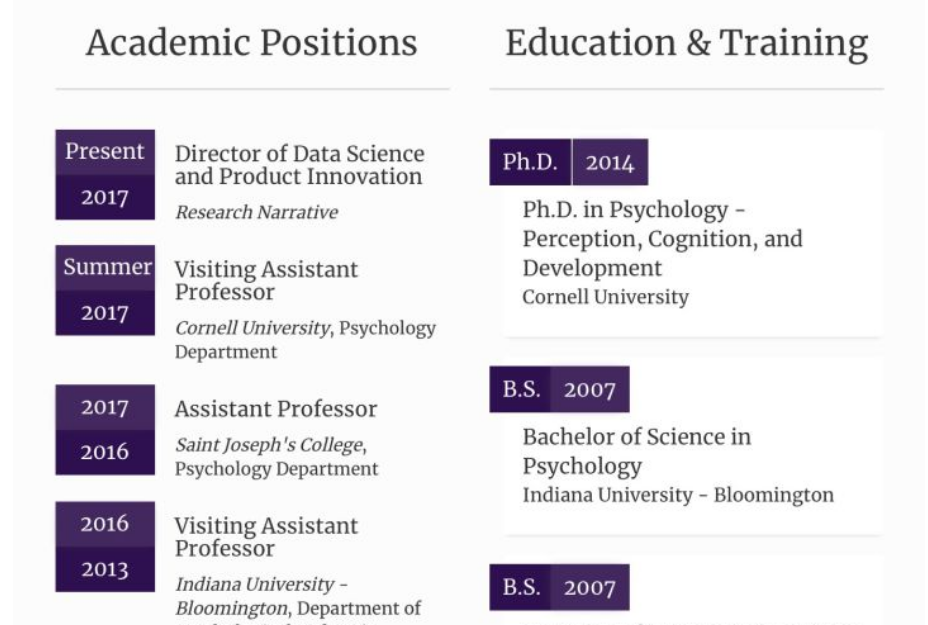Viewport: 928px width, 625px height.
Task: Click Visiting Assistant Professor title beside Summer badge
Action: click(x=266, y=281)
